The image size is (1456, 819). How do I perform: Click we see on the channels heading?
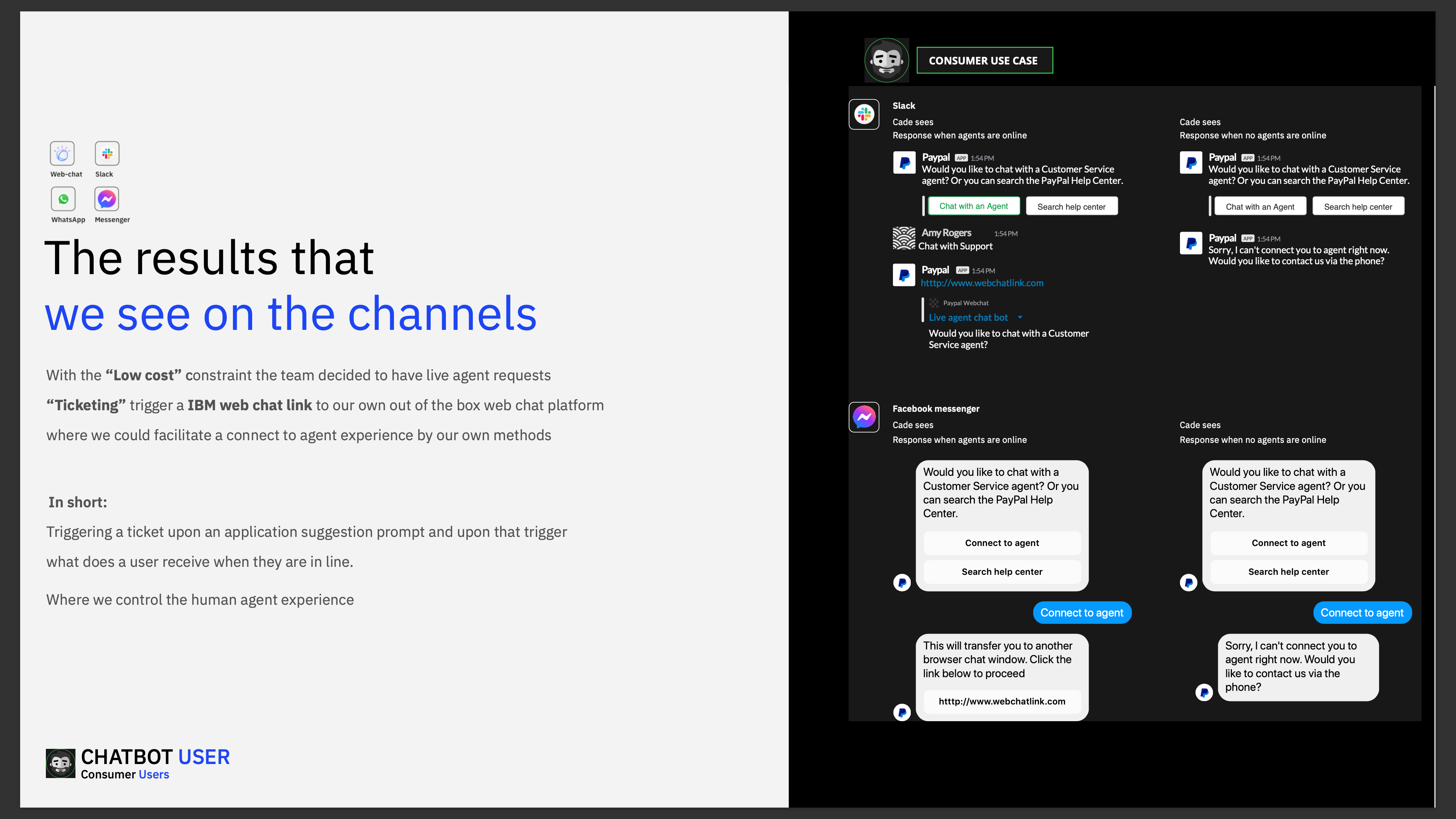point(290,314)
